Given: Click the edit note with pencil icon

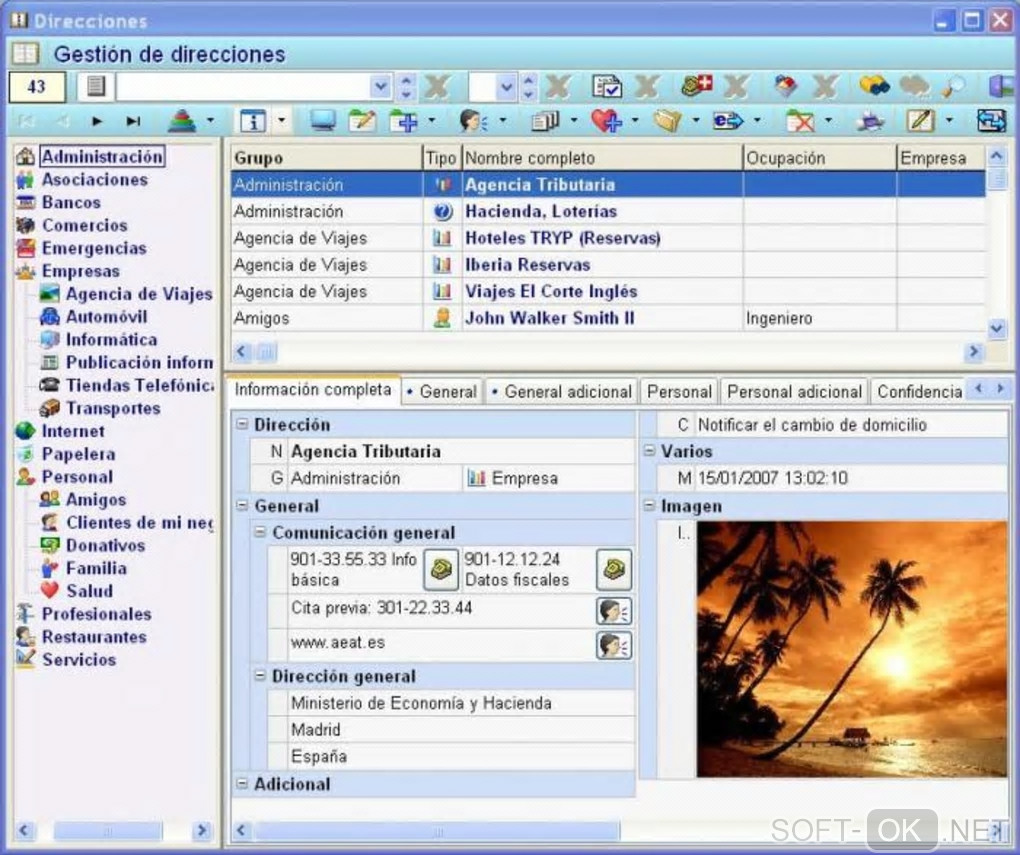Looking at the screenshot, I should pyautogui.click(x=362, y=121).
